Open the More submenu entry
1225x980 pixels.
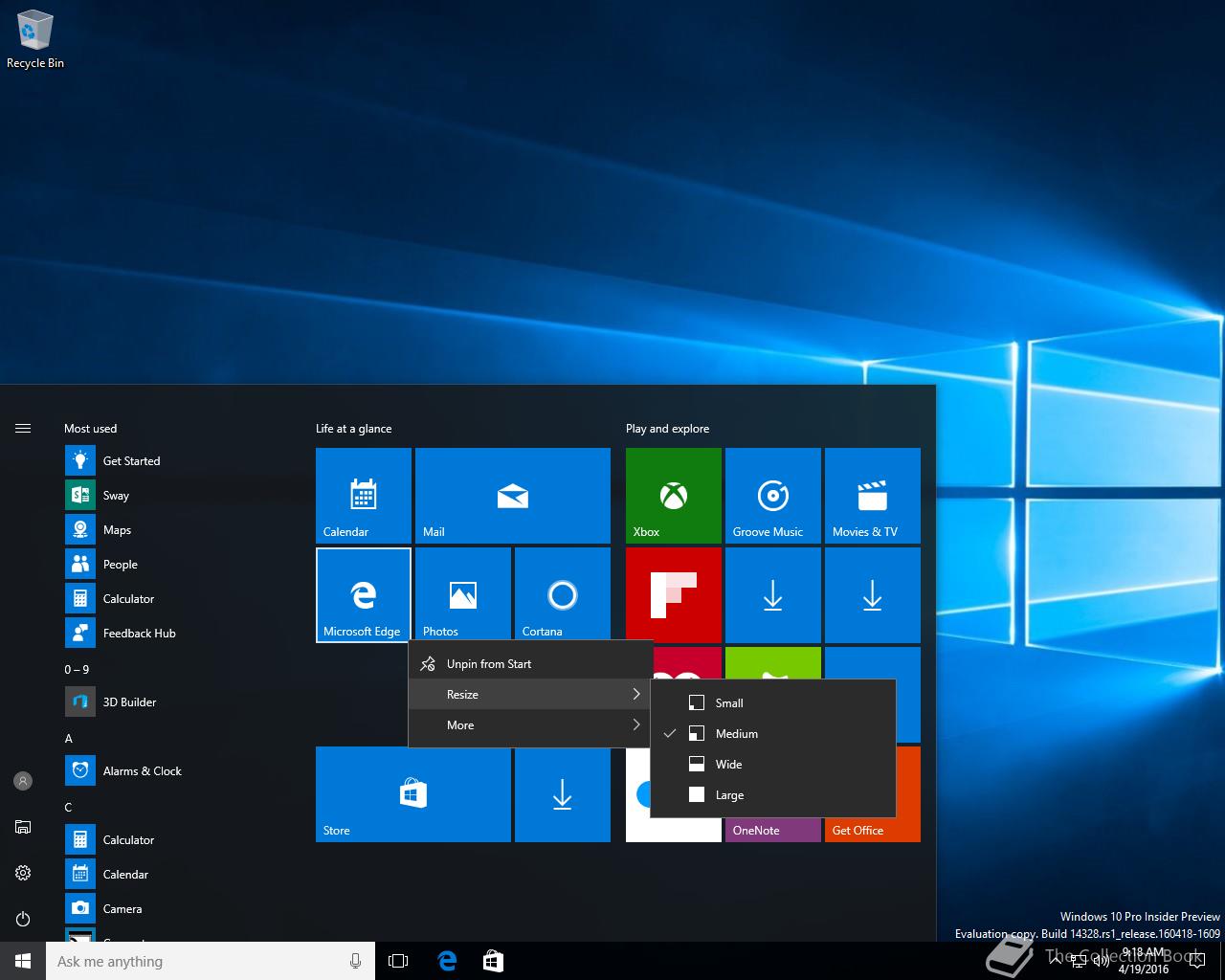click(530, 724)
